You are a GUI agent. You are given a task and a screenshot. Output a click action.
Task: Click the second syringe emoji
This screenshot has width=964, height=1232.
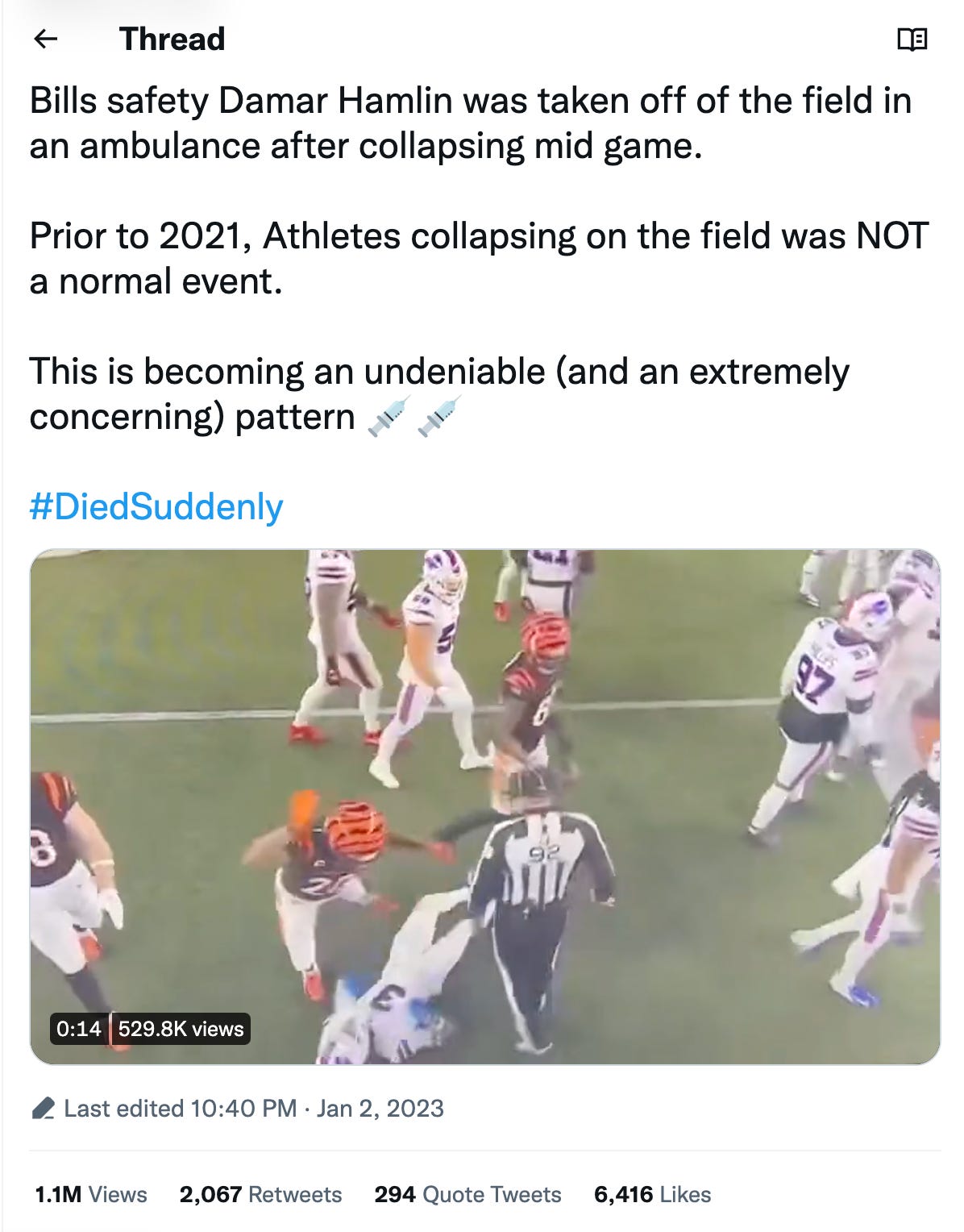pyautogui.click(x=439, y=417)
